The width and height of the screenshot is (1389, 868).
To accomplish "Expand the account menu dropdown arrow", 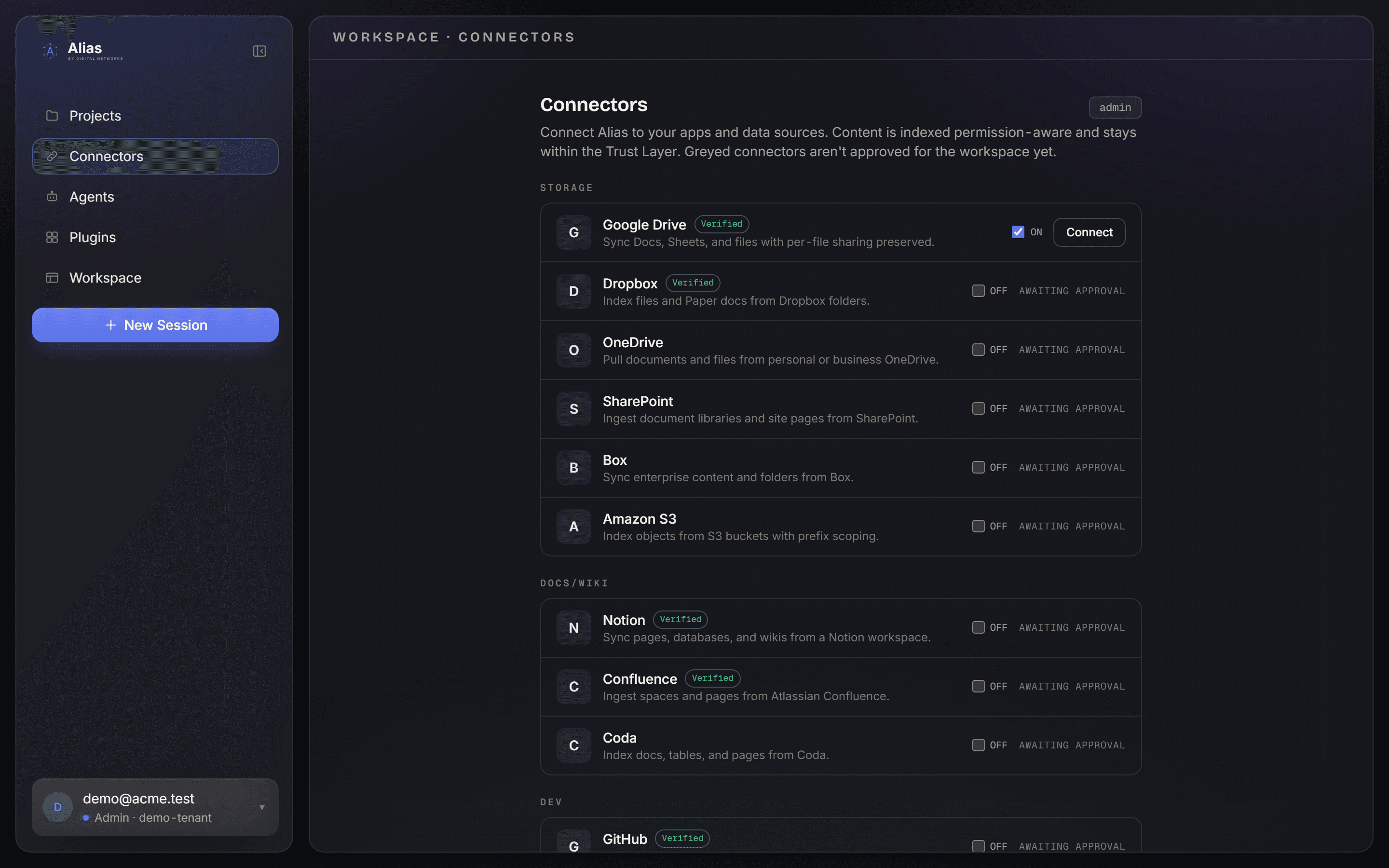I will click(262, 808).
